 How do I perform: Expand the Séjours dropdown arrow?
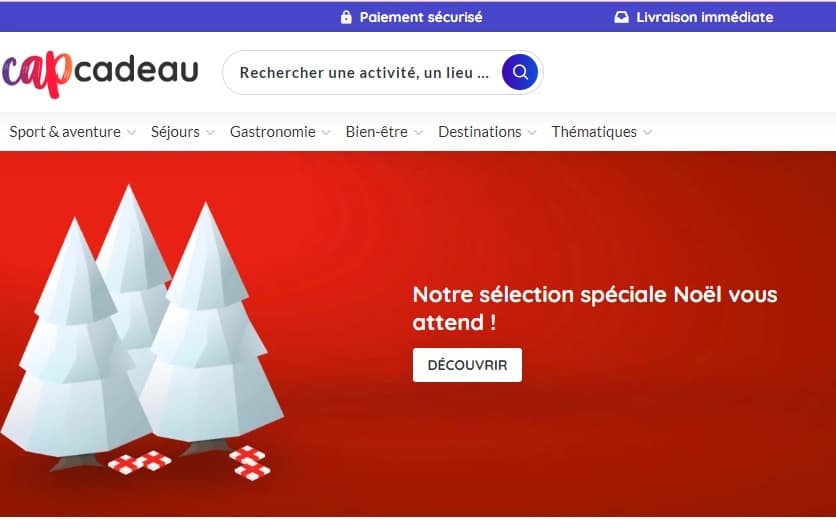click(210, 132)
